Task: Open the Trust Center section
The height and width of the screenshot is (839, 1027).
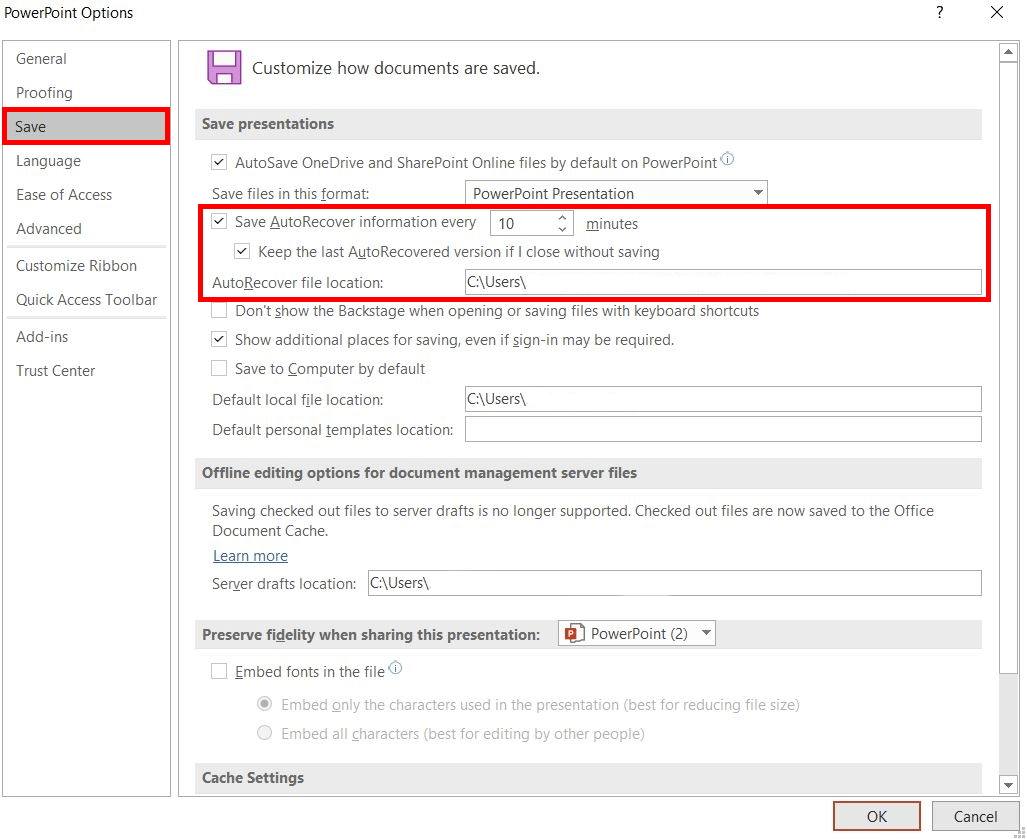Action: point(55,370)
